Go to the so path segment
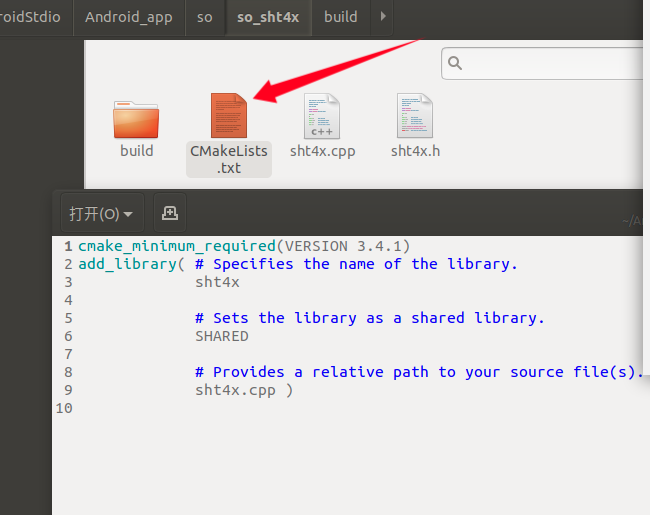This screenshot has height=515, width=650. point(204,17)
